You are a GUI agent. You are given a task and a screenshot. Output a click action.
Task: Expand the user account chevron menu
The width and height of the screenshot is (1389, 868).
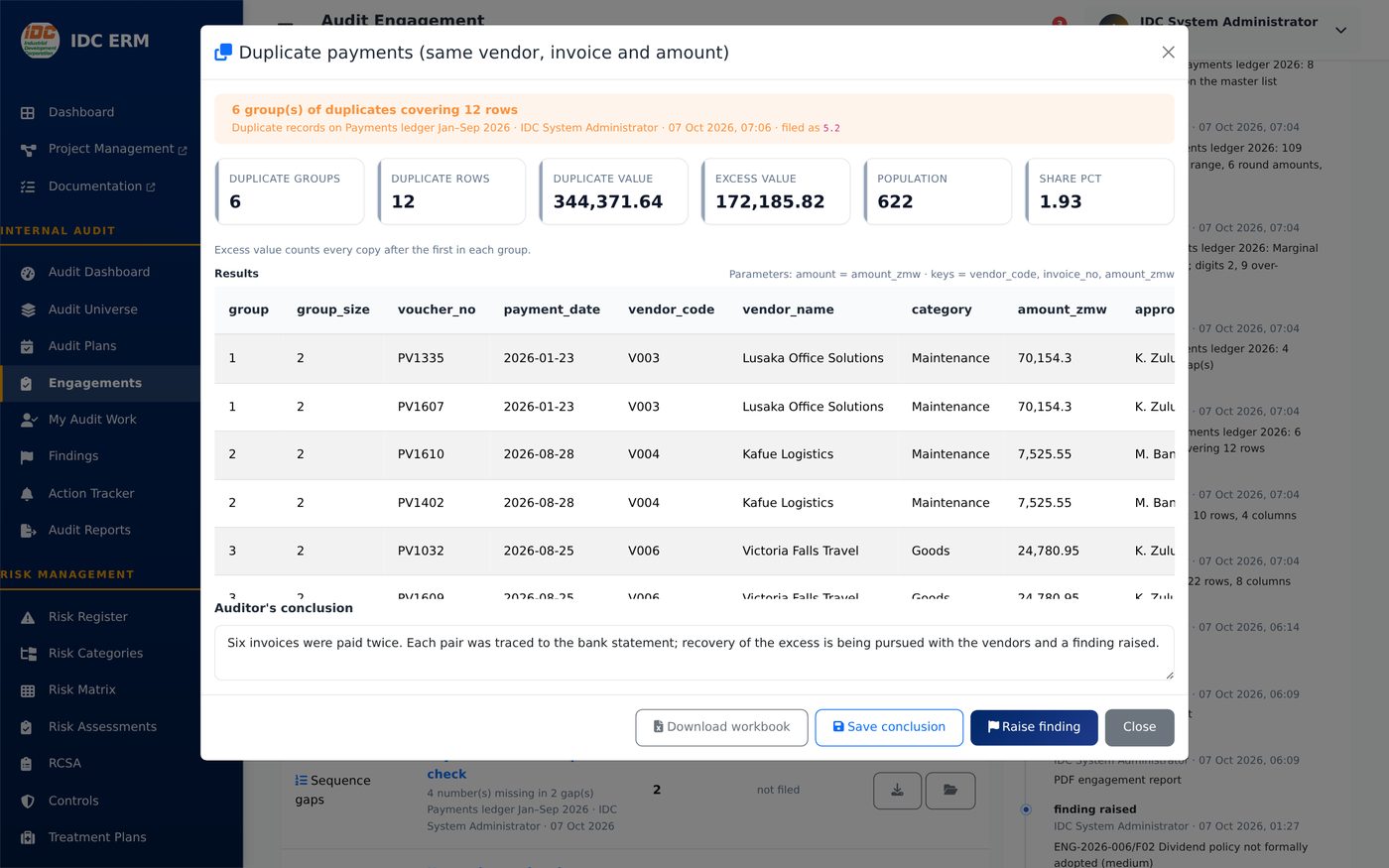(x=1340, y=30)
